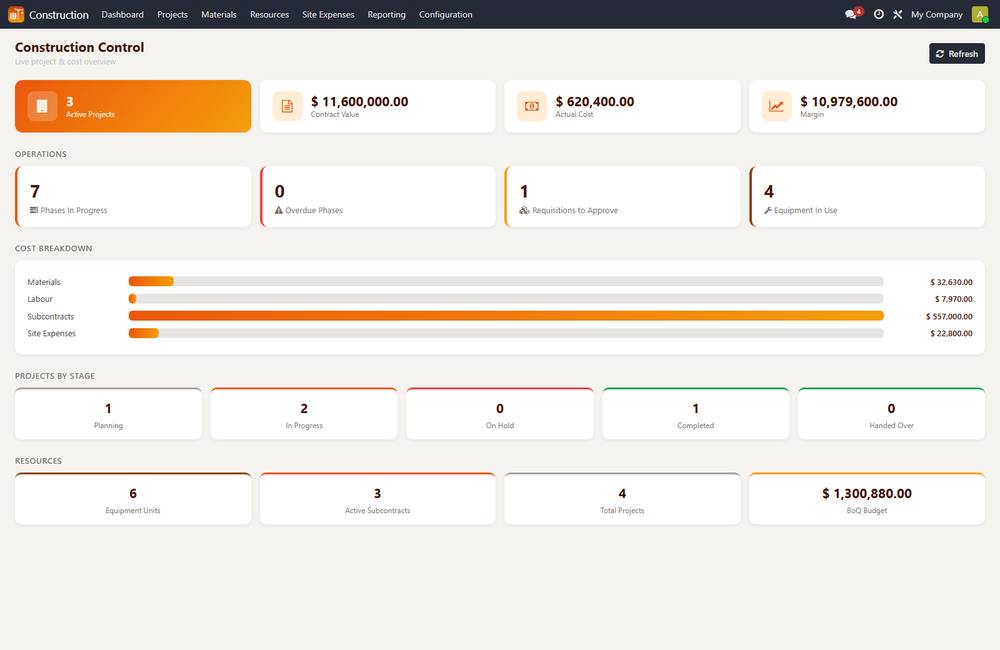Open the $ 11,600,000.00 Contract Value card
The width and height of the screenshot is (1000, 650).
point(378,106)
